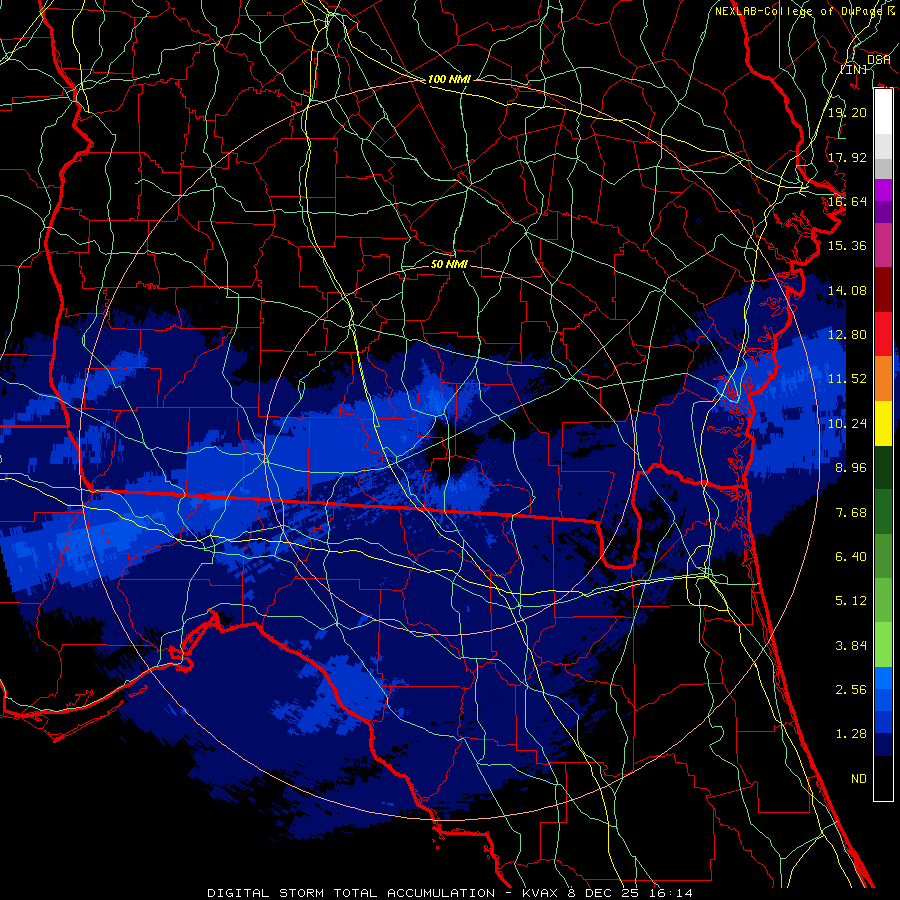Pick the yellow swatch in the color scale
Screen dimensions: 900x900
point(883,424)
